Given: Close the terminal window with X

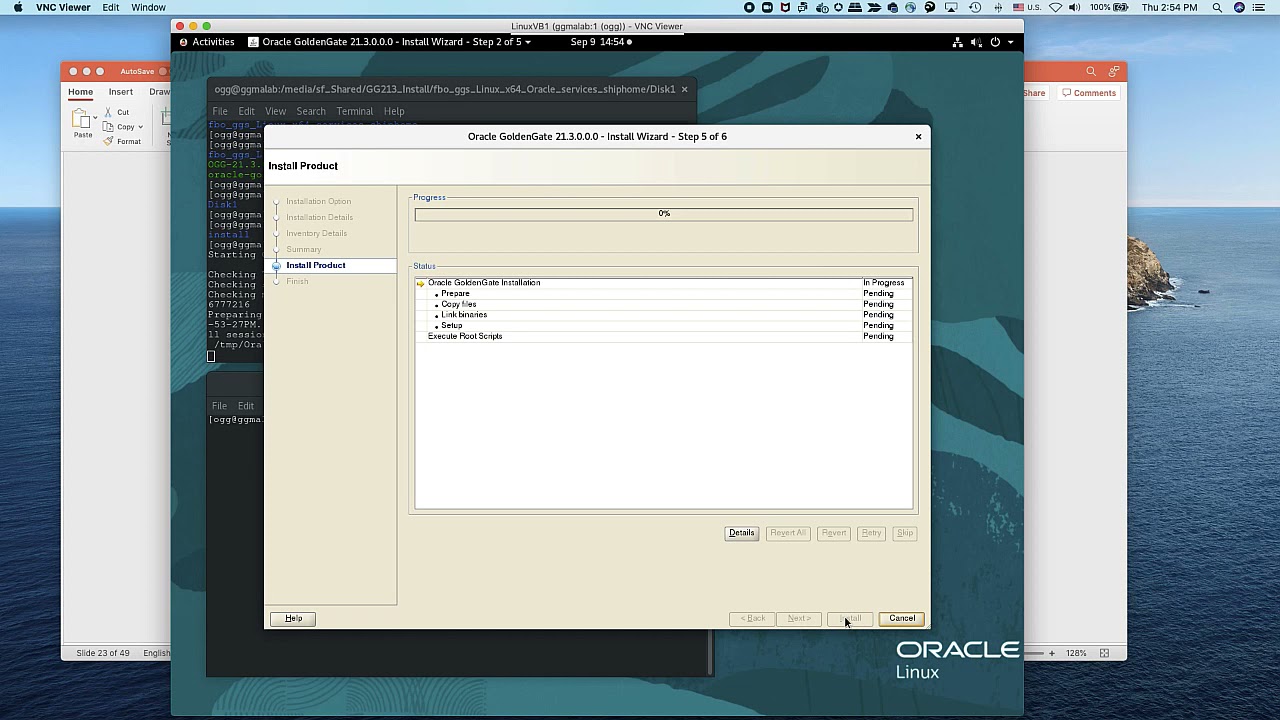Looking at the screenshot, I should (x=684, y=89).
